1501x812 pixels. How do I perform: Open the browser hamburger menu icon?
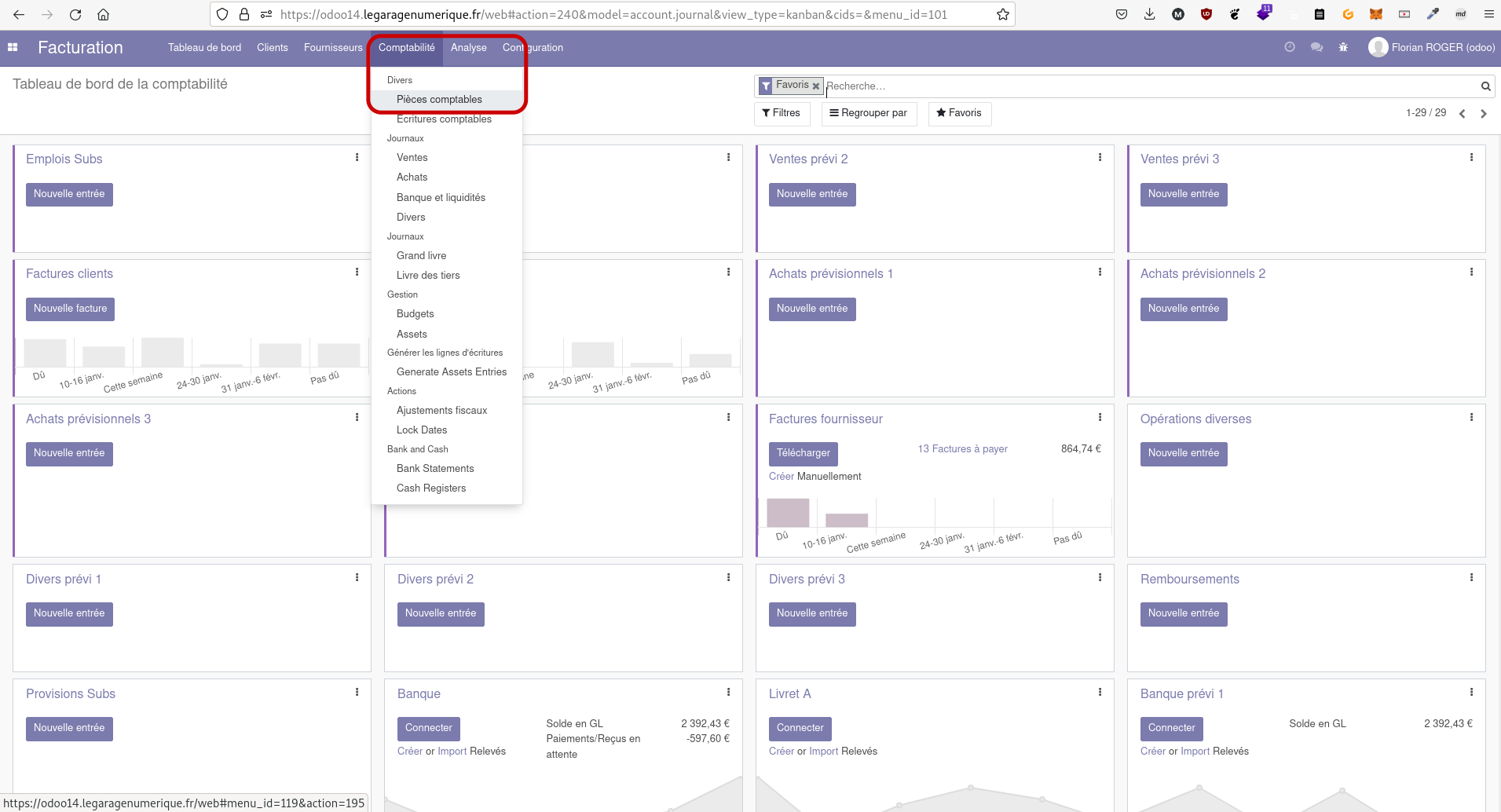tap(1488, 14)
